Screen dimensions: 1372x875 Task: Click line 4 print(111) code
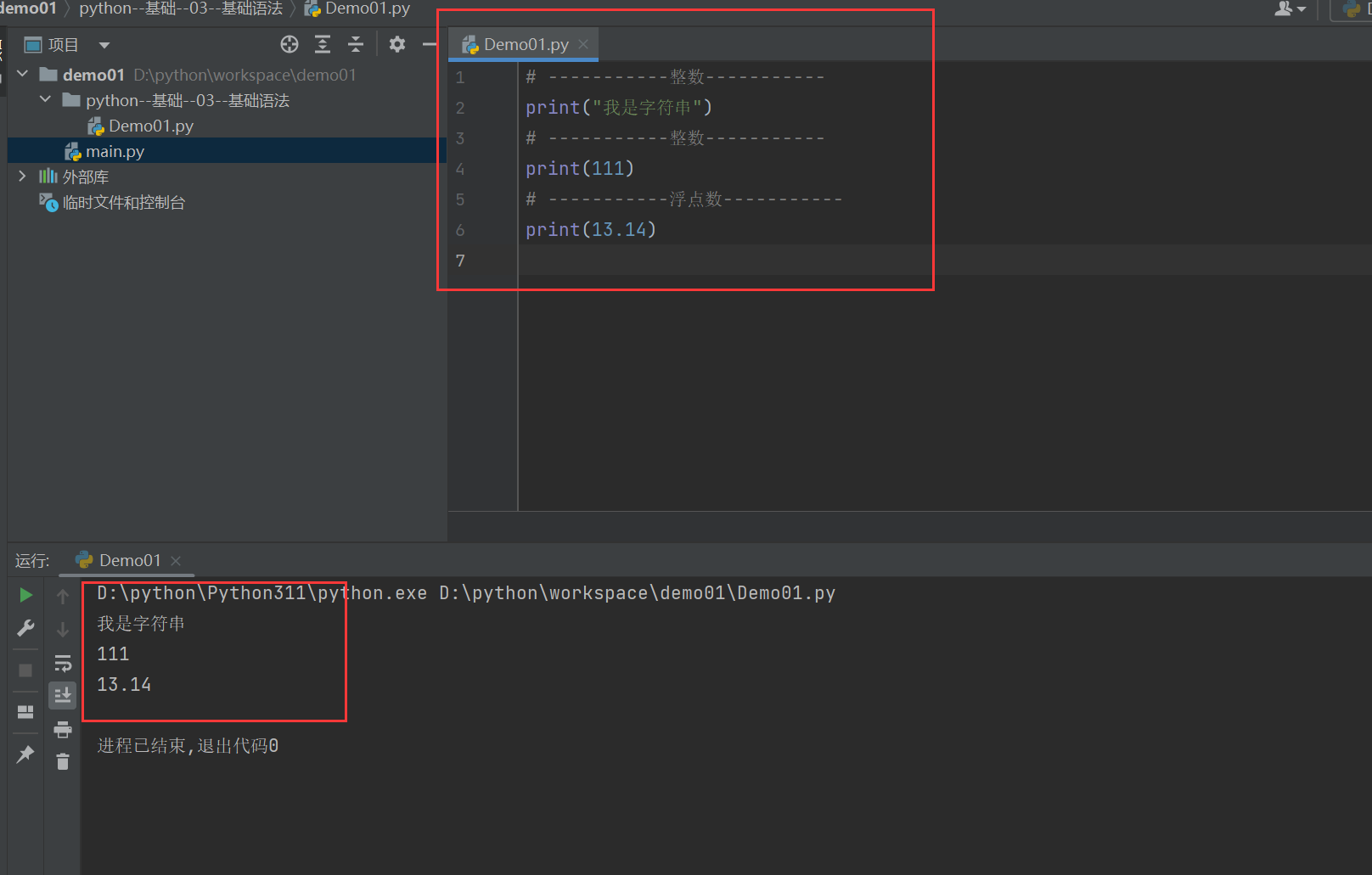coord(580,169)
